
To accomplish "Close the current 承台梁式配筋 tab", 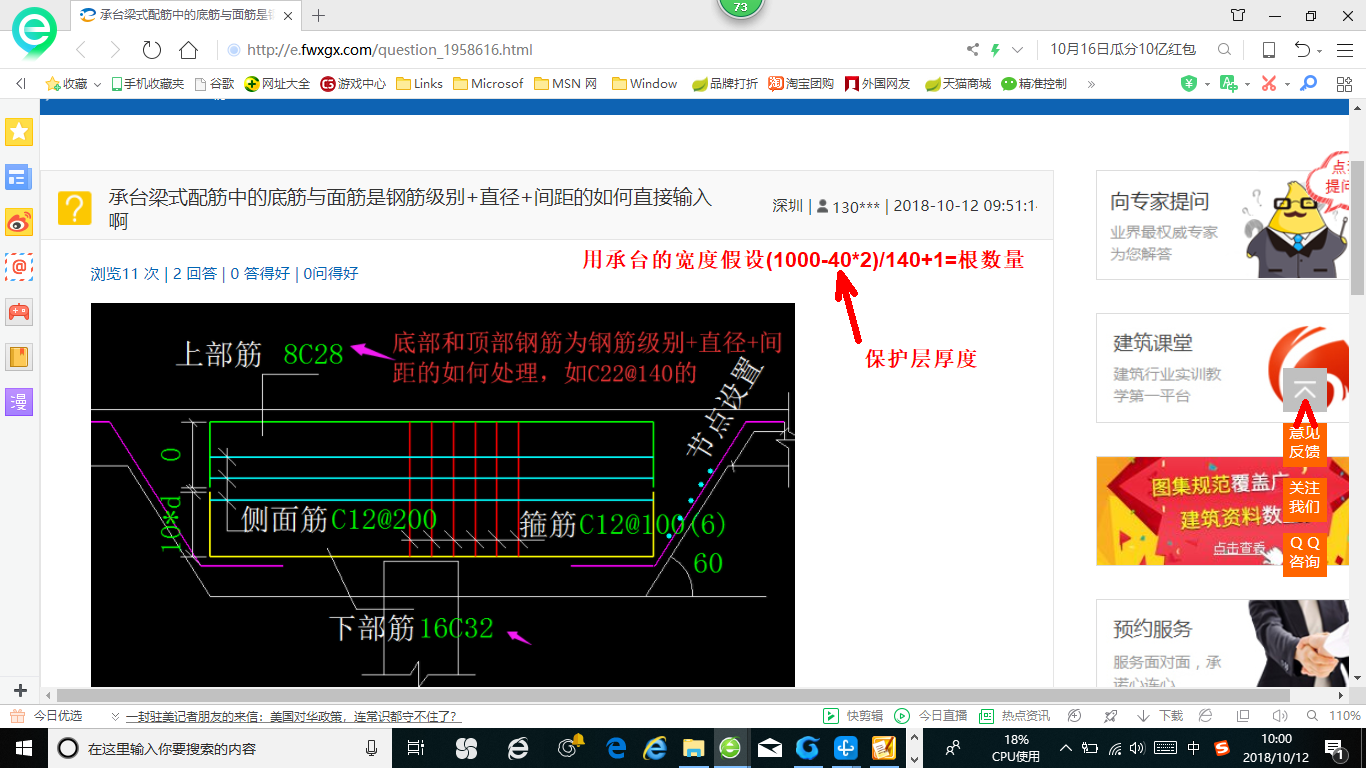I will tap(287, 15).
